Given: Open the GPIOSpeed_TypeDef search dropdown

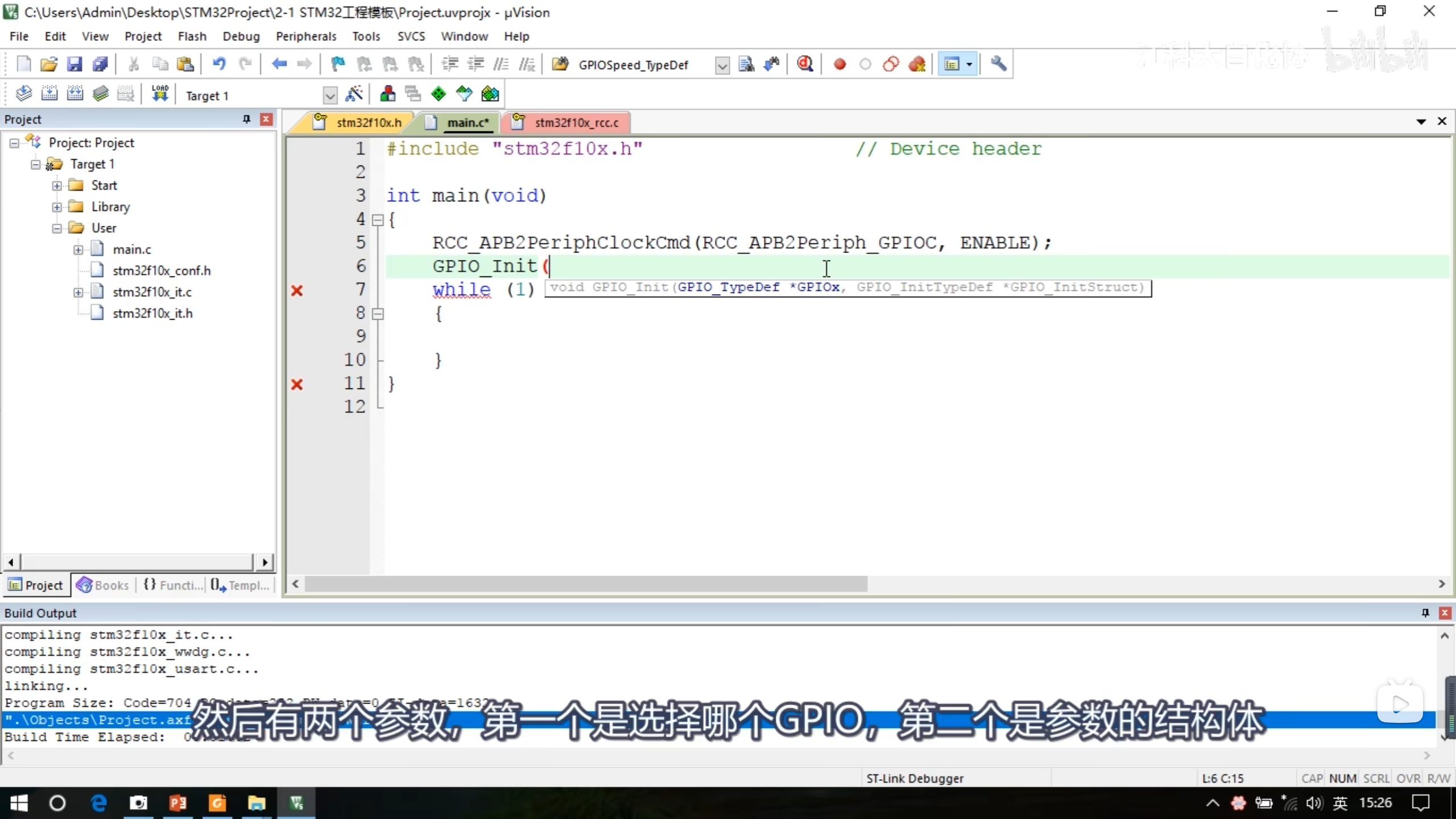Looking at the screenshot, I should (x=722, y=65).
